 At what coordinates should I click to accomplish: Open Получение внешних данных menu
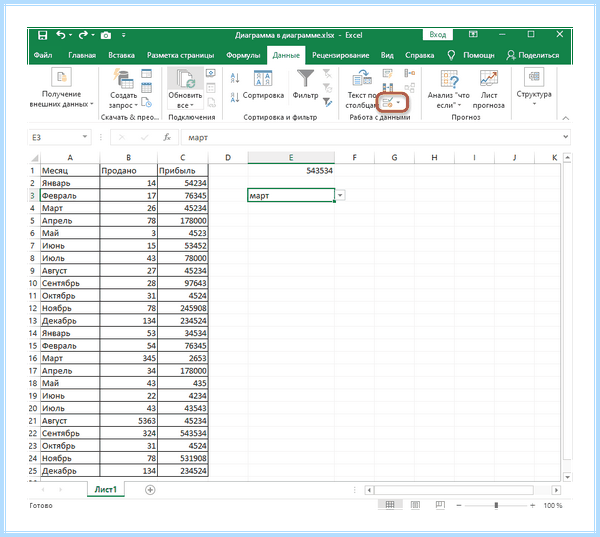click(61, 88)
